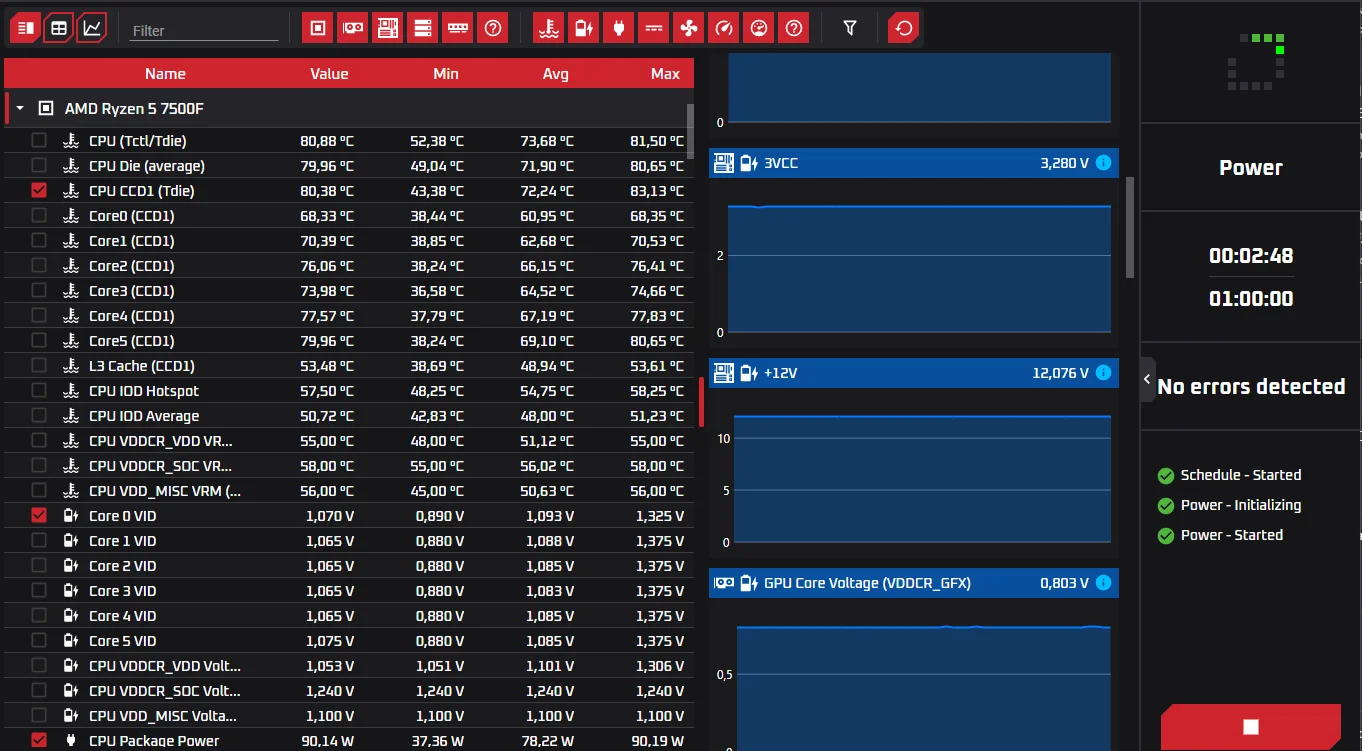Toggle the fan sensor filter icon
Image resolution: width=1362 pixels, height=751 pixels.
click(x=688, y=28)
